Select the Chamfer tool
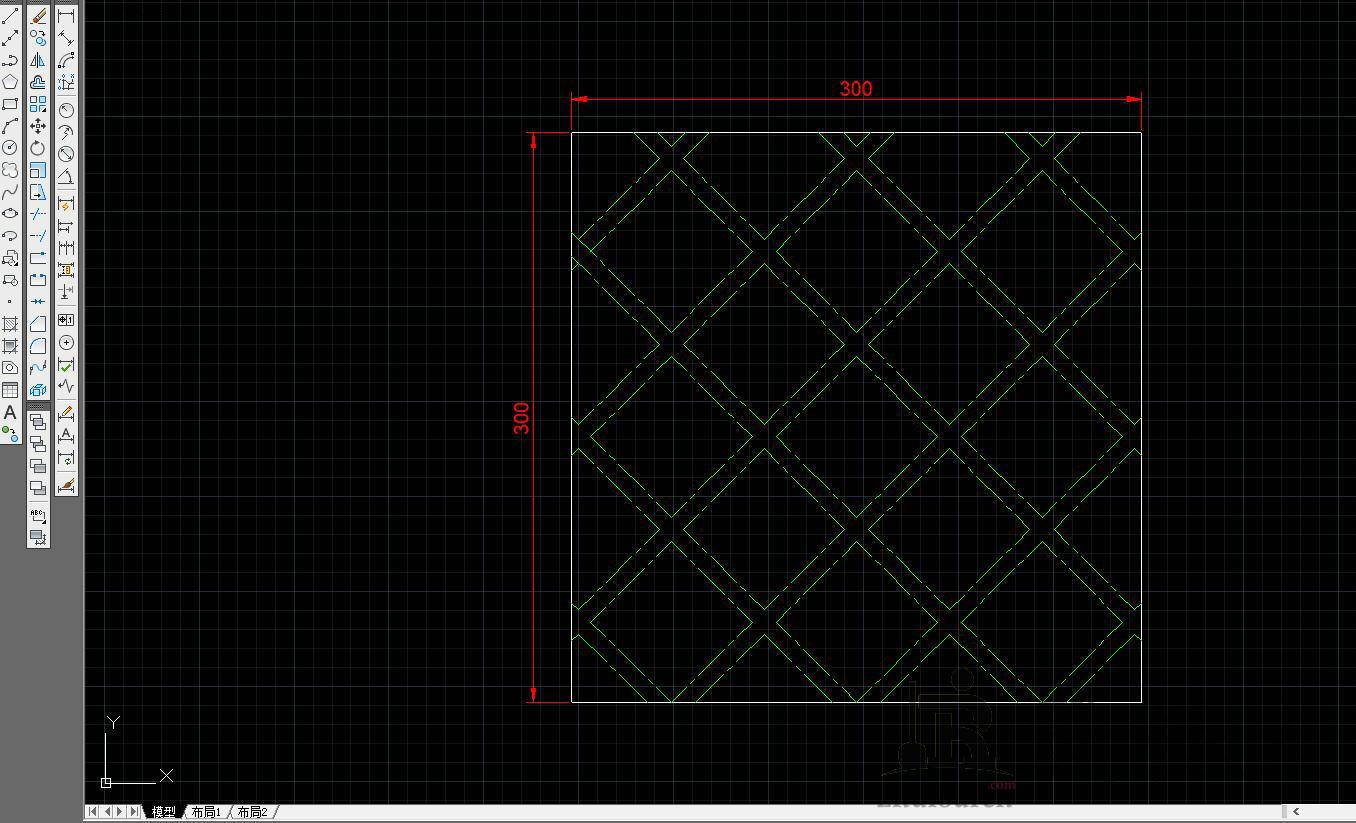The image size is (1356, 823). point(38,324)
